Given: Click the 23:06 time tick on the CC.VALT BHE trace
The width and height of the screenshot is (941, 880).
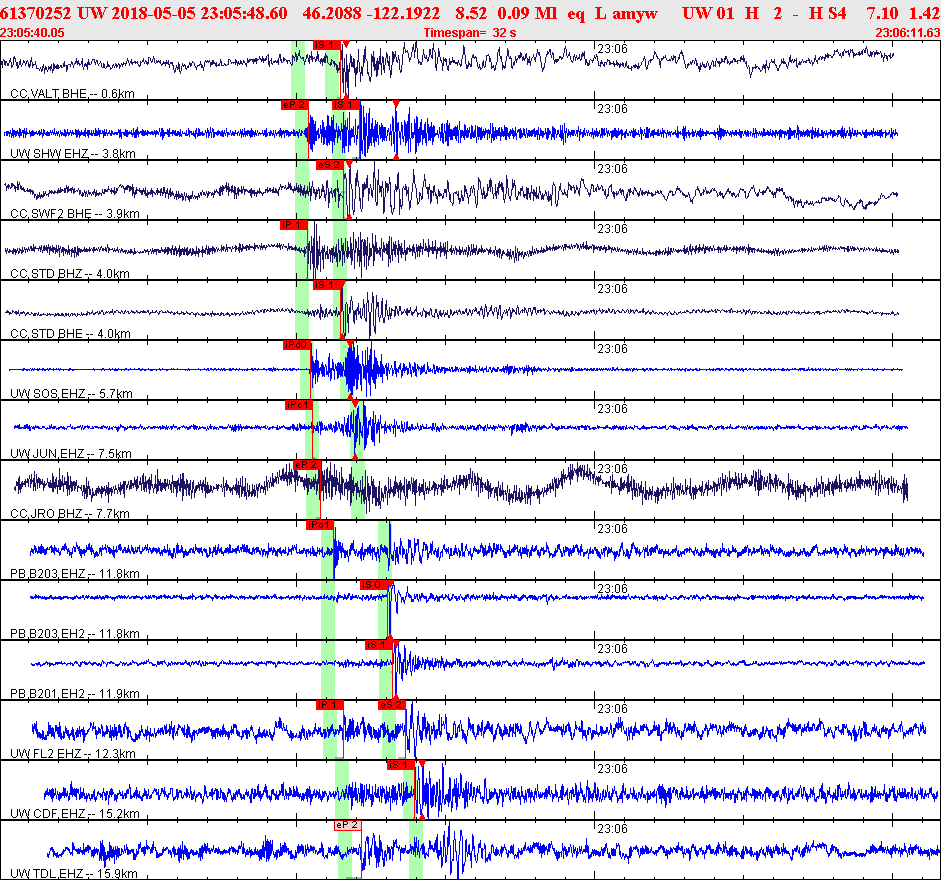Looking at the screenshot, I should coord(613,49).
